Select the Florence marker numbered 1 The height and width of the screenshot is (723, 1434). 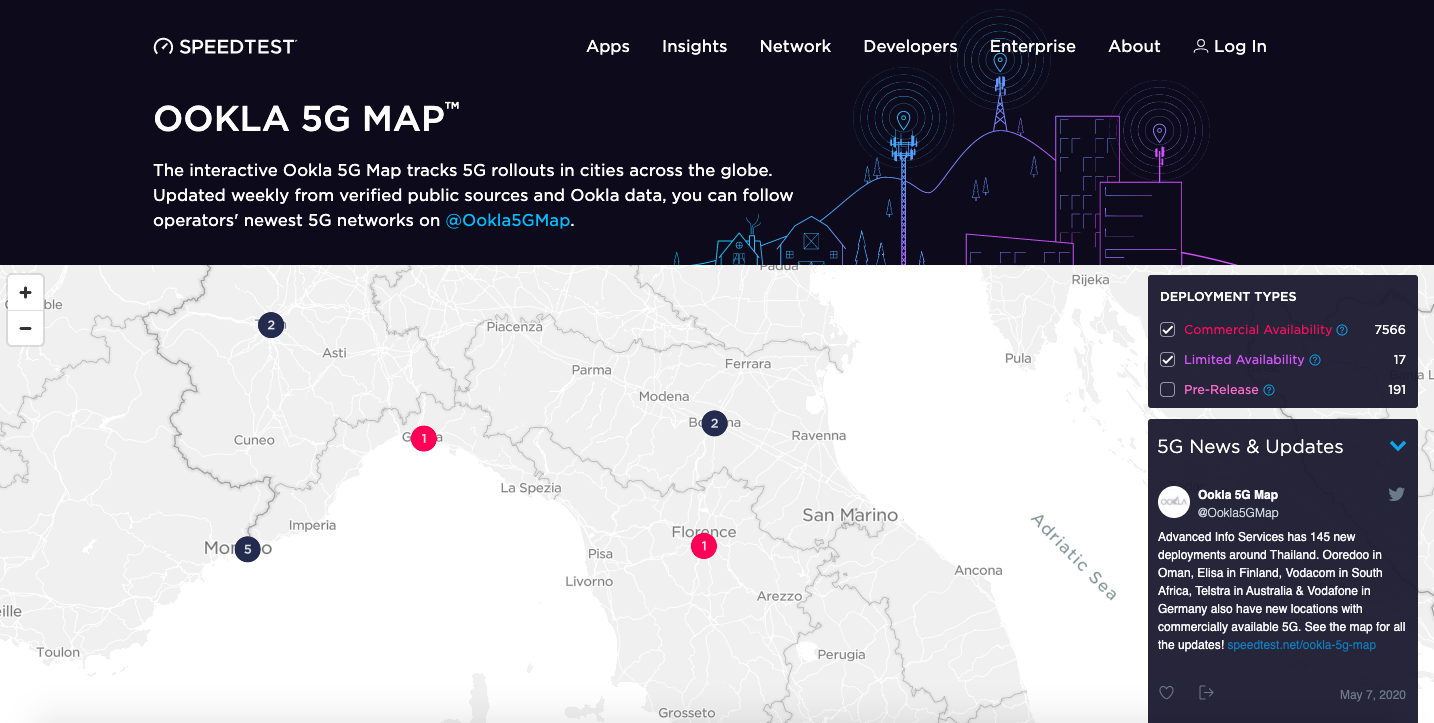click(704, 546)
